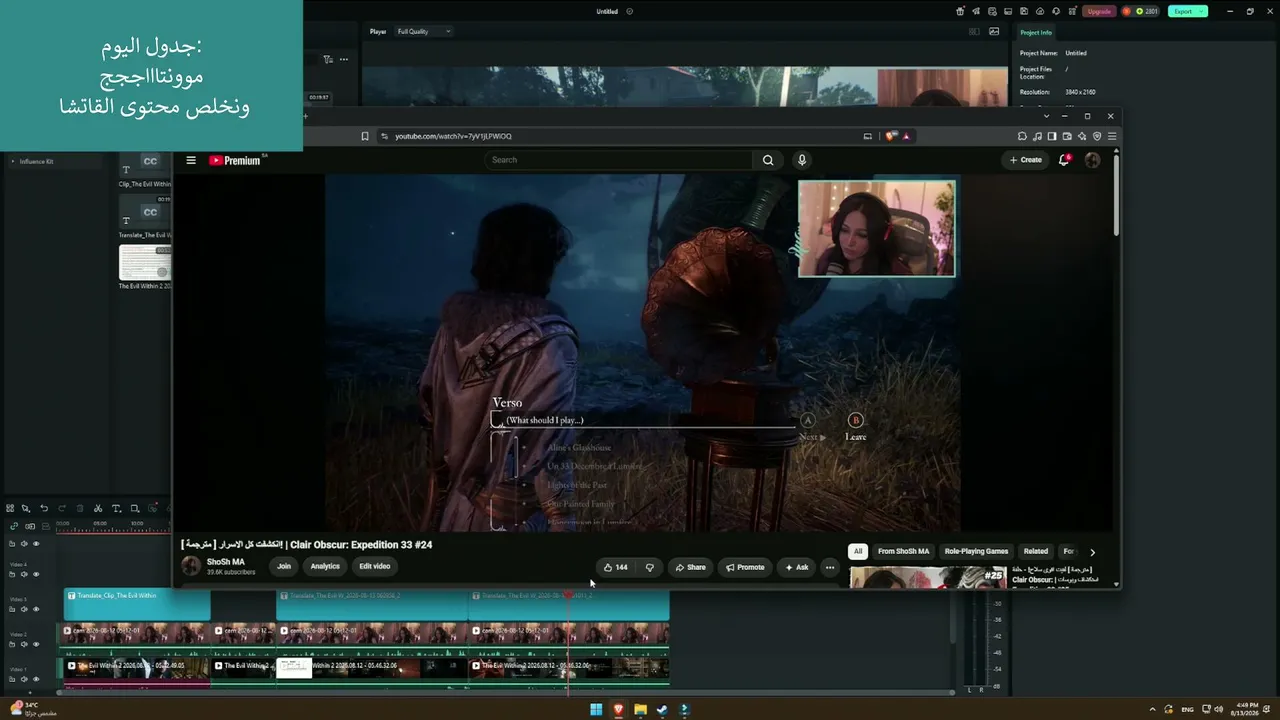Image resolution: width=1280 pixels, height=720 pixels.
Task: Open the ShoSh MA channel name link
Action: 226,562
